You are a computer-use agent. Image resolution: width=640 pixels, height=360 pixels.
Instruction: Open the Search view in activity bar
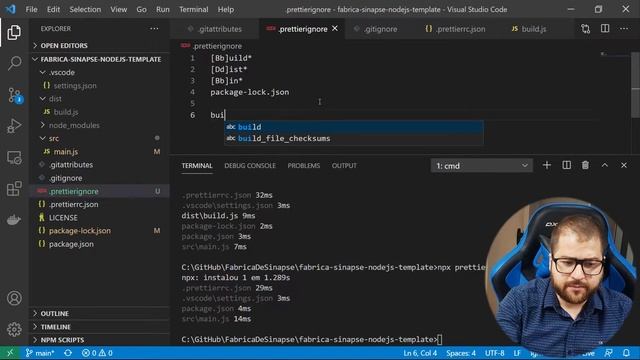(14, 63)
